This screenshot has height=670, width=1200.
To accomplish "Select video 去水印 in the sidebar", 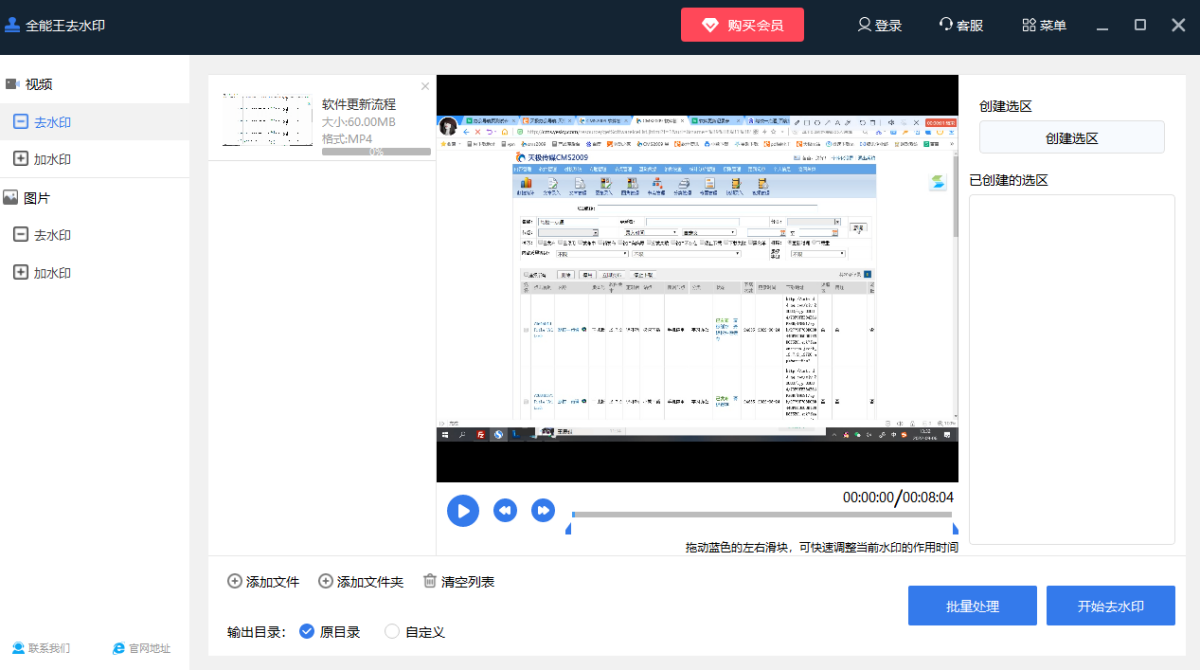I will pos(52,122).
